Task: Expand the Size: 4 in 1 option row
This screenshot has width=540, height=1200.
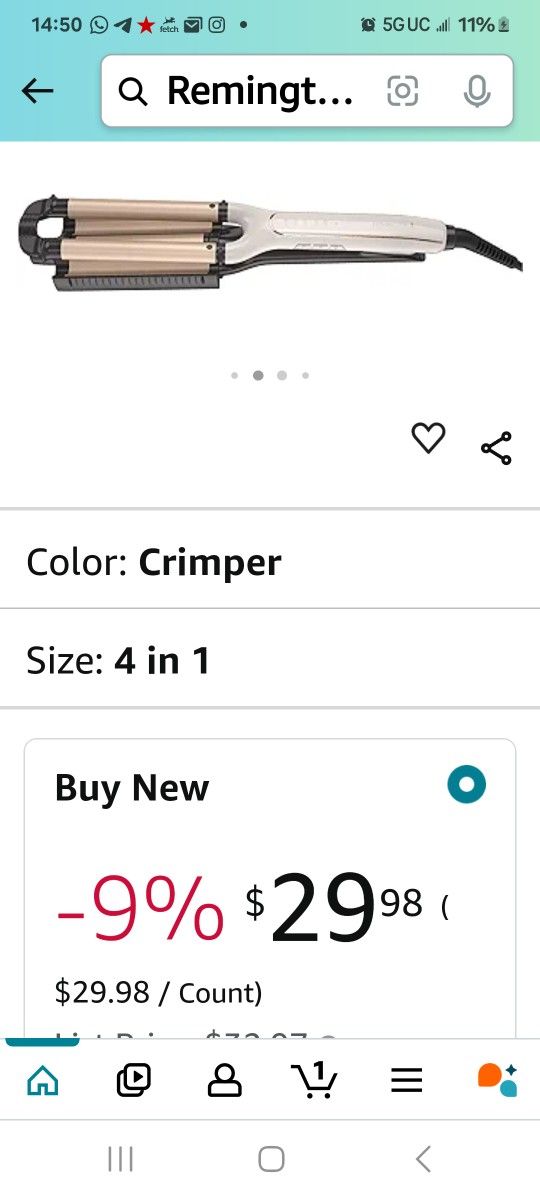Action: tap(270, 660)
